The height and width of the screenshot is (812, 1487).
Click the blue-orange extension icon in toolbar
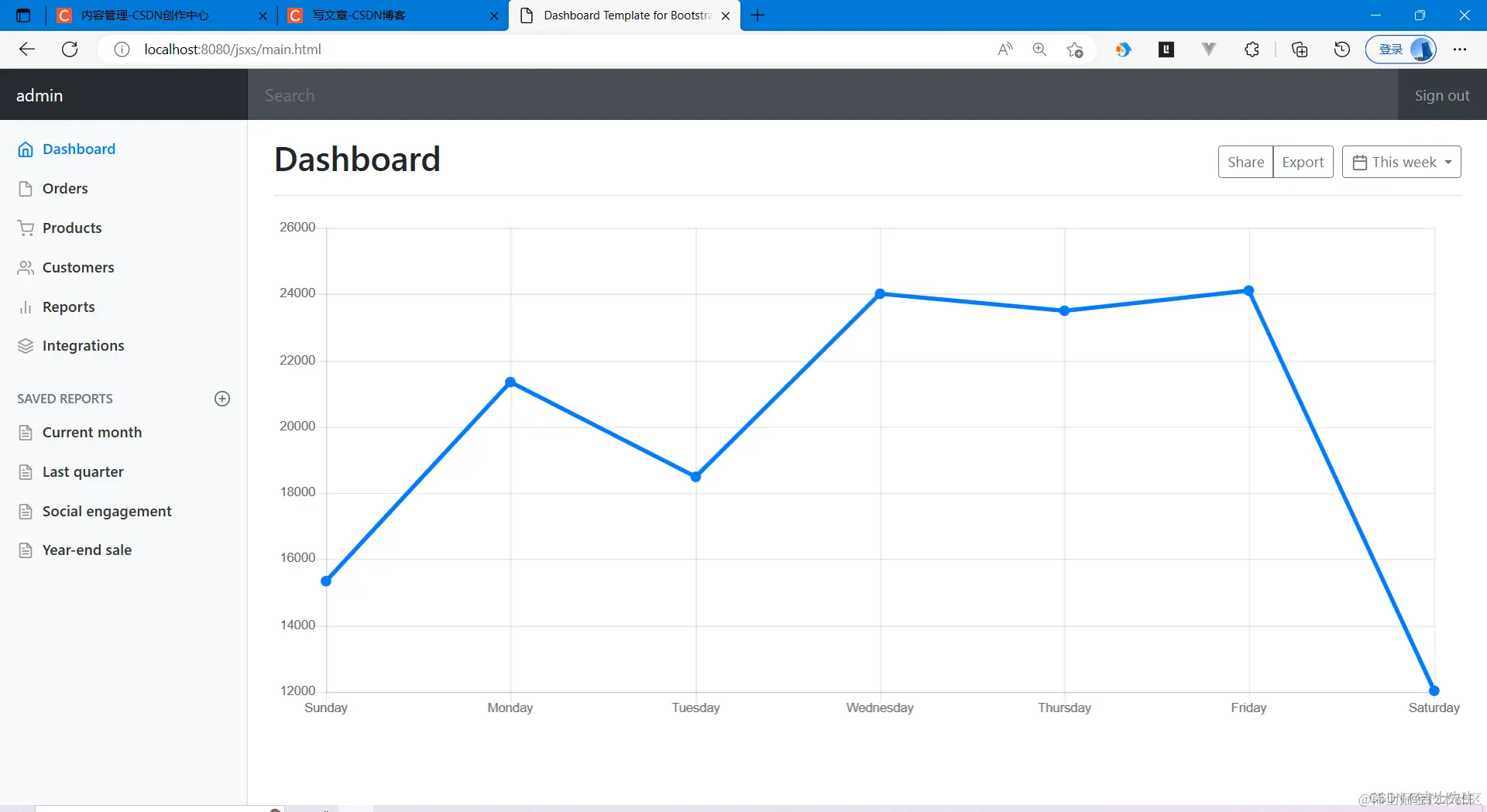click(x=1123, y=50)
